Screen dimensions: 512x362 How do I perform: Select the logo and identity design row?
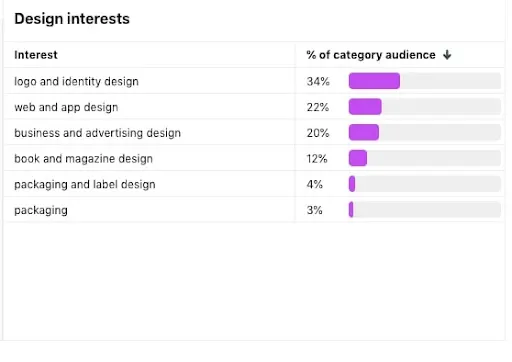click(x=254, y=81)
